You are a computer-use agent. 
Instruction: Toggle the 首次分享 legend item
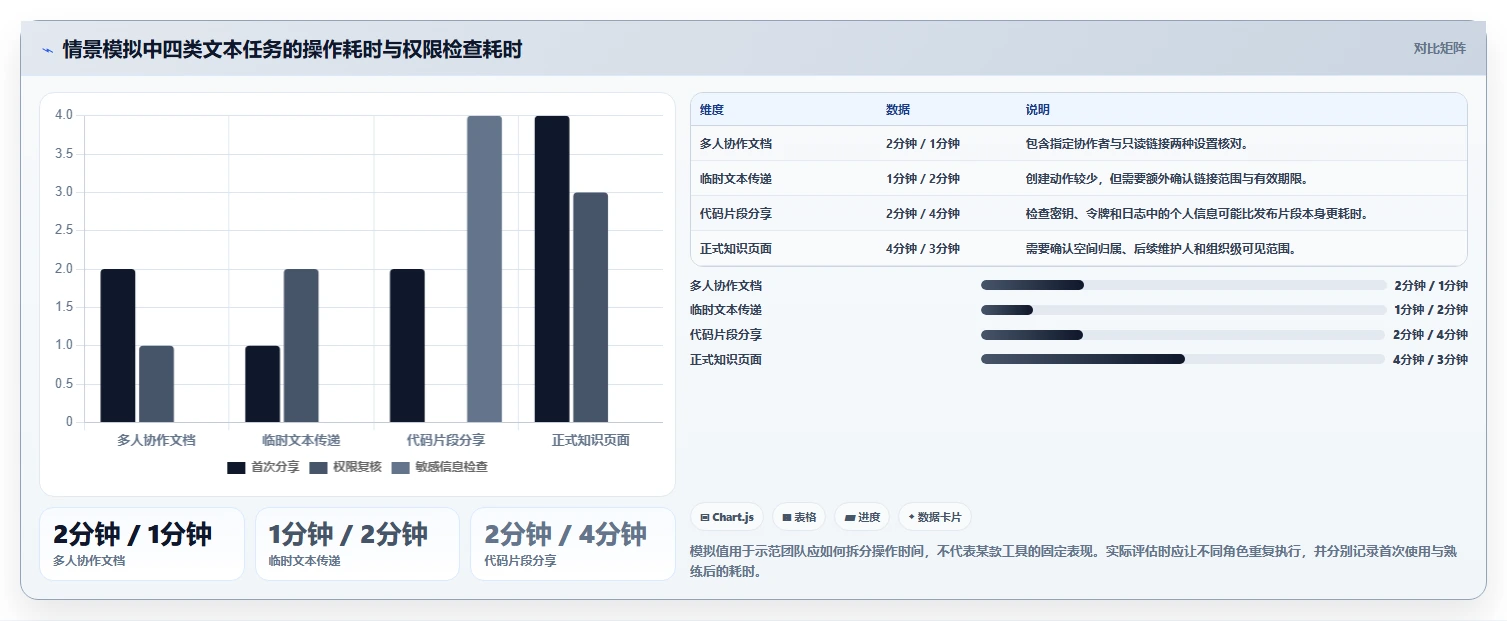pyautogui.click(x=263, y=467)
